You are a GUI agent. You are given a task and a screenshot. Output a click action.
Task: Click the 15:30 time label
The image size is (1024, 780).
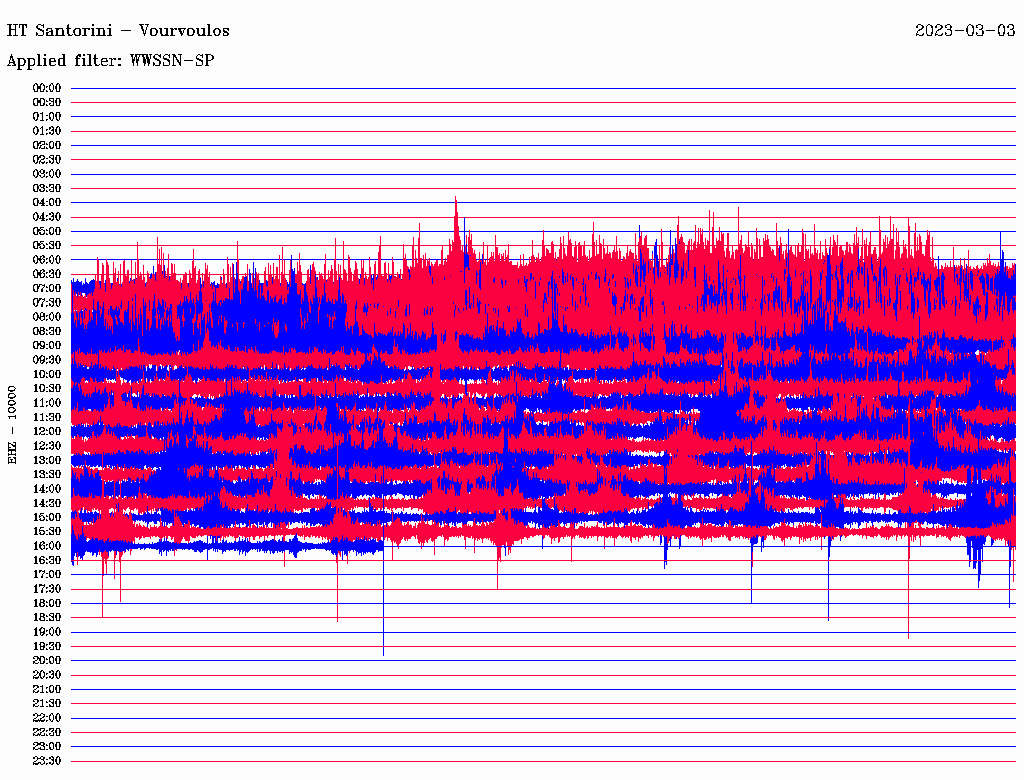tap(47, 532)
